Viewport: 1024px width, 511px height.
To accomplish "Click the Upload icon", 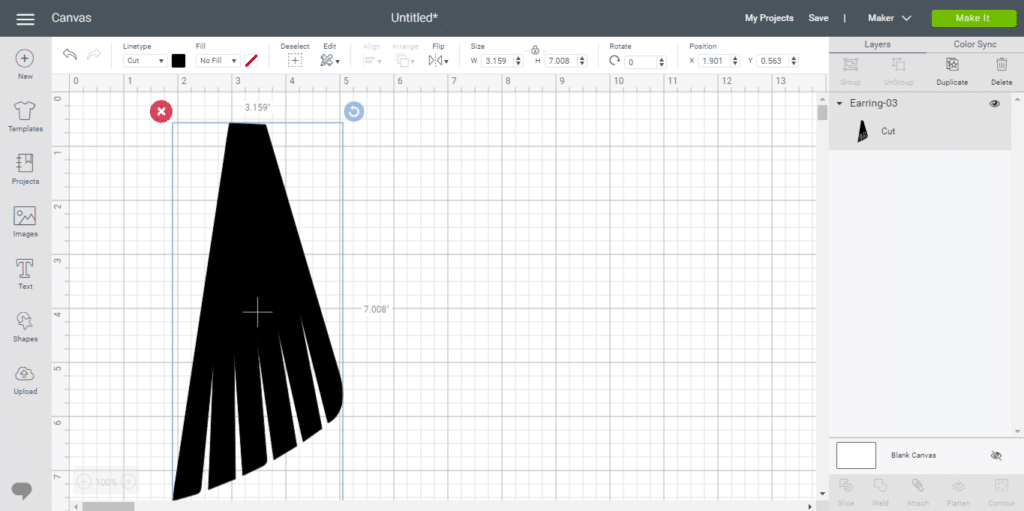I will 25,375.
